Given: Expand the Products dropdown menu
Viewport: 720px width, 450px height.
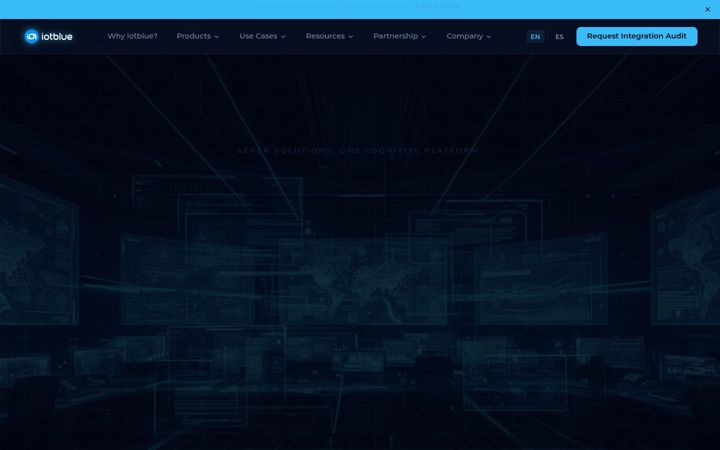Looking at the screenshot, I should point(197,36).
